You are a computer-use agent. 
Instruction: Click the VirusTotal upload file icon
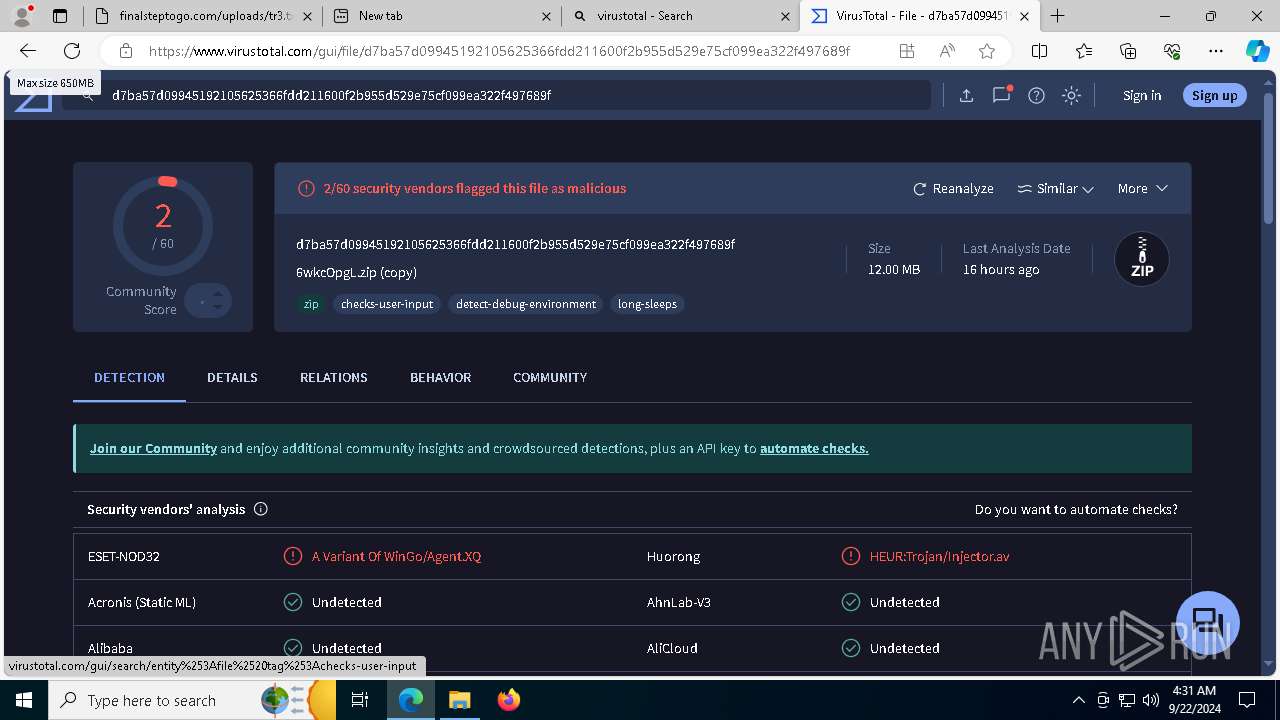coord(966,95)
